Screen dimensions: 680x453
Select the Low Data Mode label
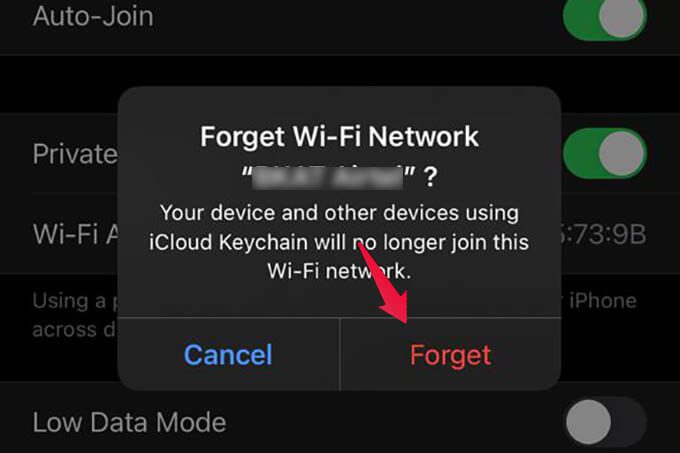[x=130, y=422]
